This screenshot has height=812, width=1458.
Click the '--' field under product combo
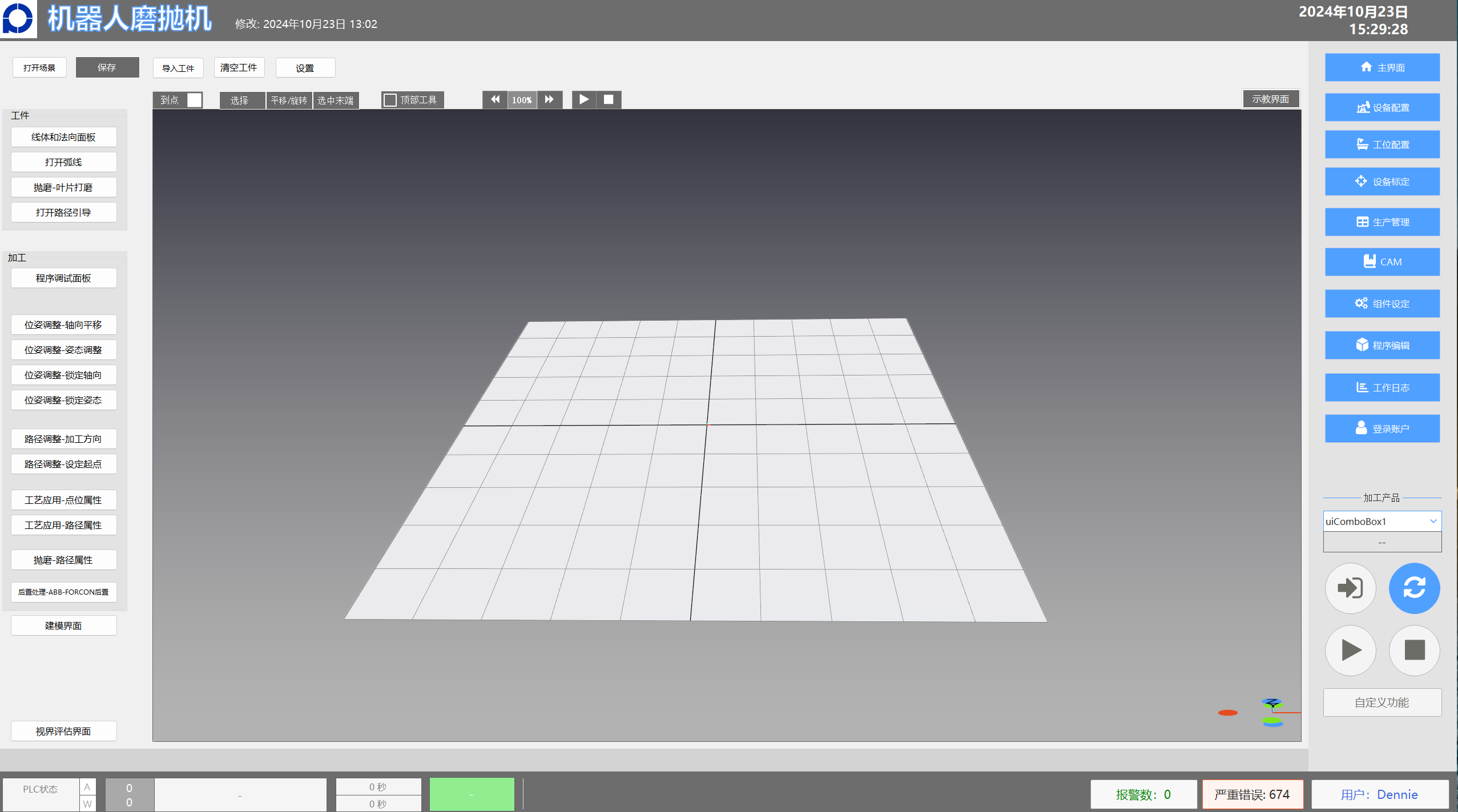[1382, 542]
